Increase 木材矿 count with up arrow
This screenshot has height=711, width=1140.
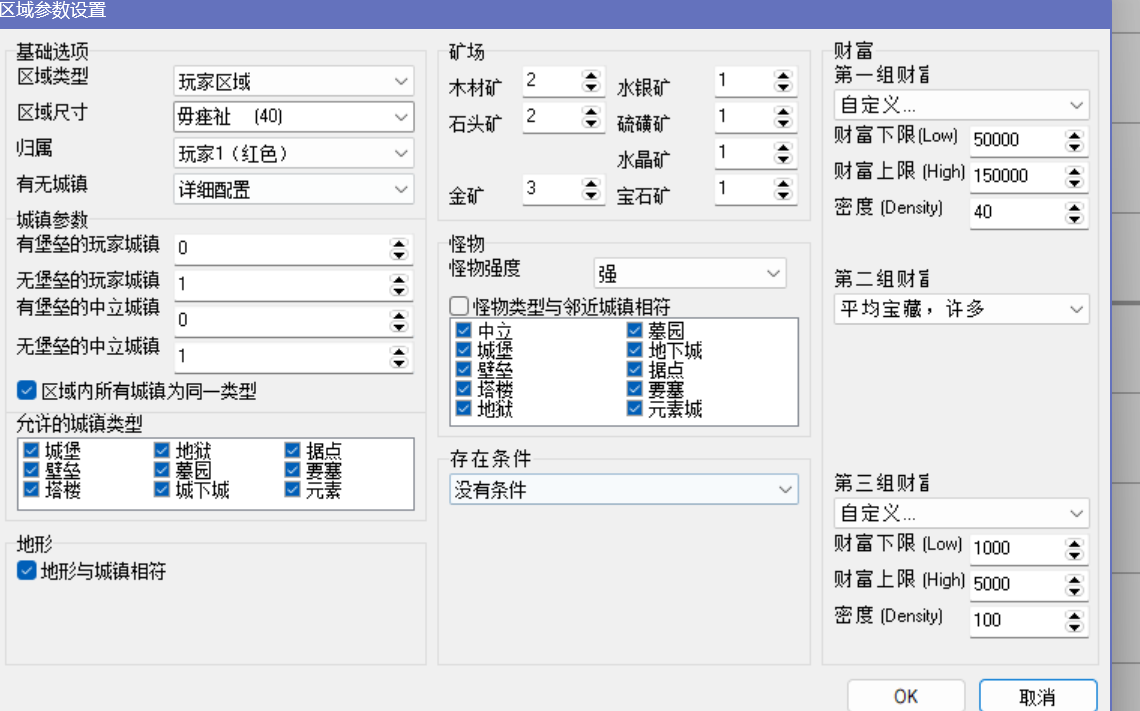pos(591,76)
